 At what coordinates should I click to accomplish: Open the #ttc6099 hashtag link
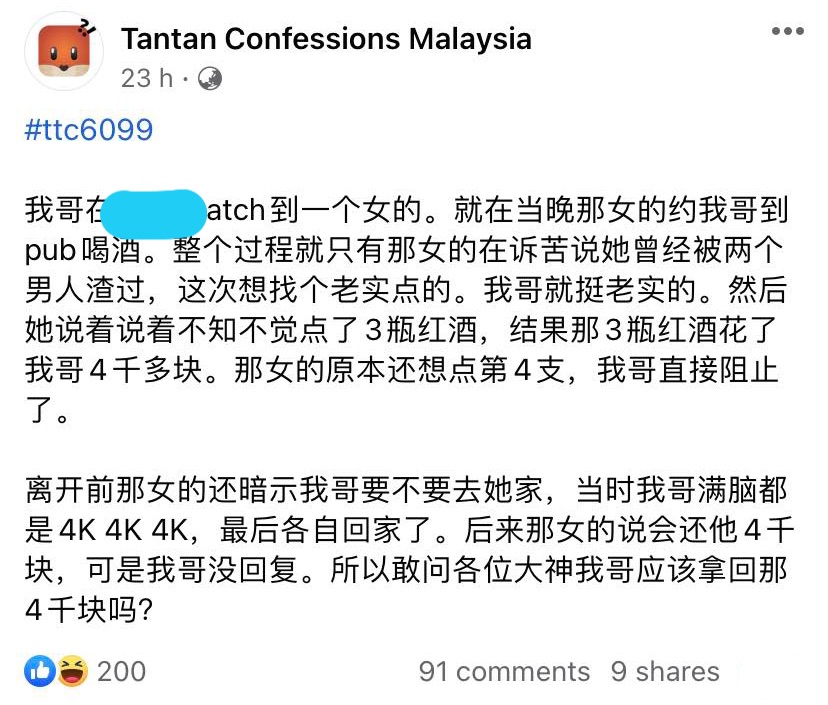coord(89,130)
